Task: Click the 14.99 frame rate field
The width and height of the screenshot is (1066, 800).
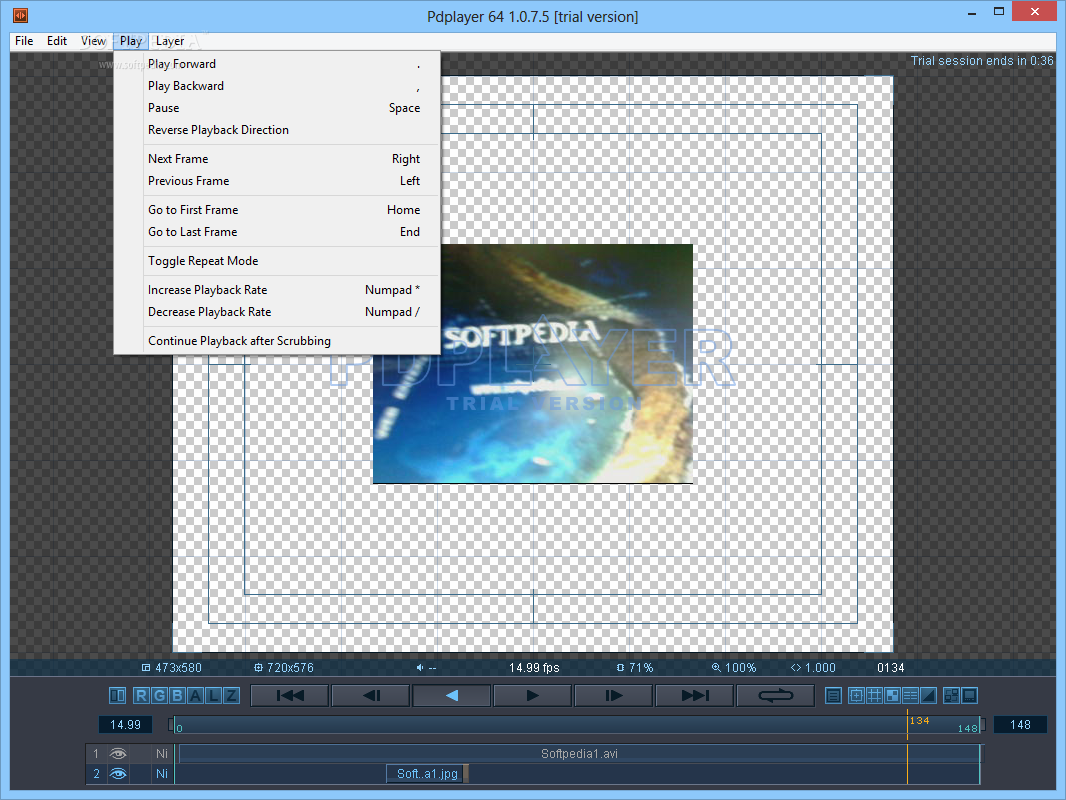Action: [126, 725]
